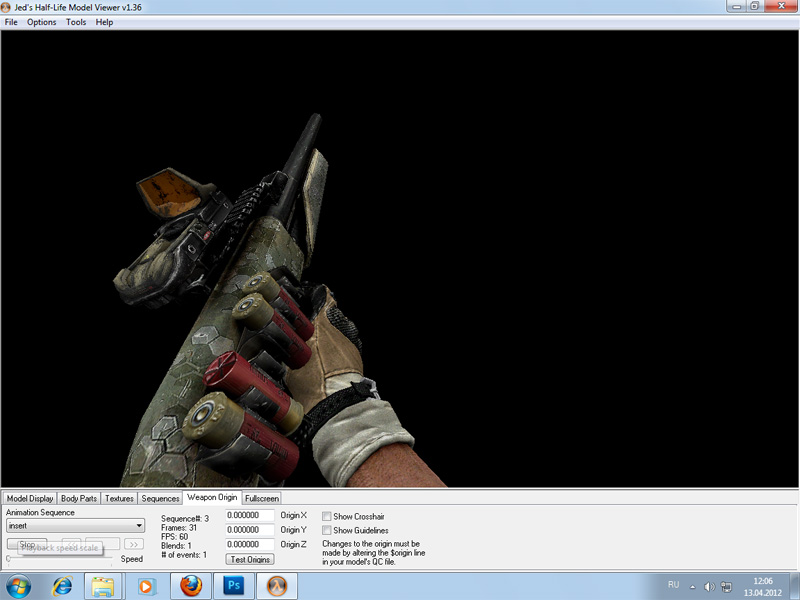Switch to the Body Parts tab
The height and width of the screenshot is (600, 800).
point(79,498)
